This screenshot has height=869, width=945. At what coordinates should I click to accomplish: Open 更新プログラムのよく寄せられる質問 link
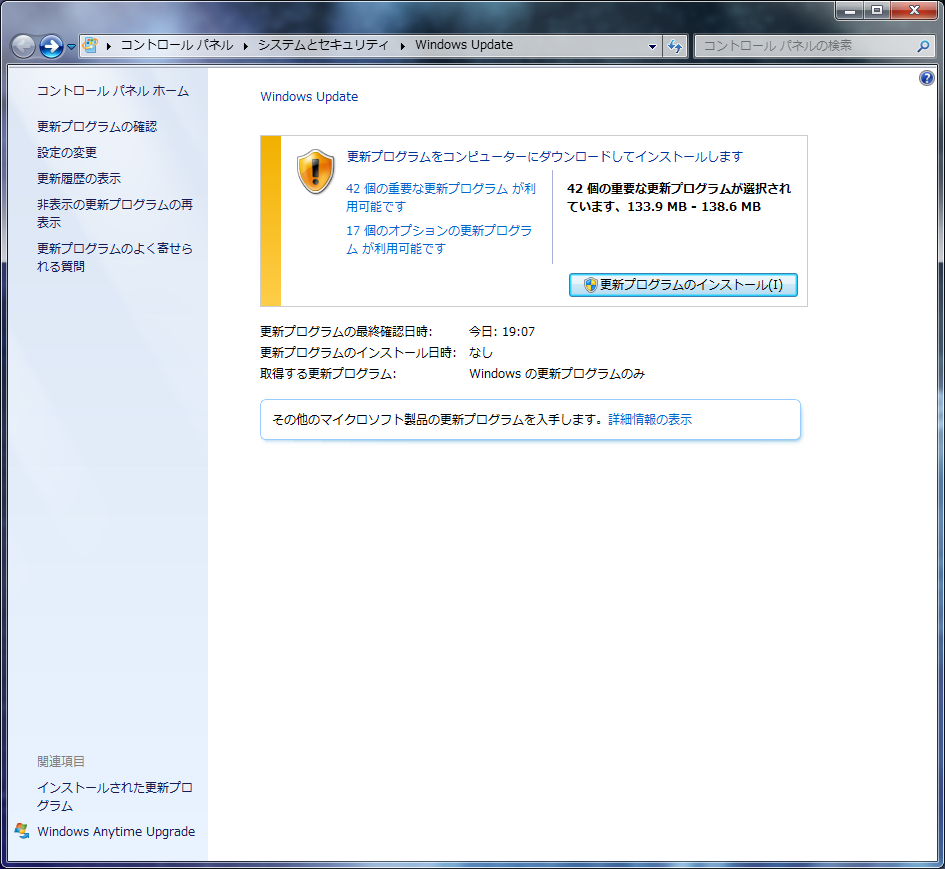pyautogui.click(x=115, y=257)
